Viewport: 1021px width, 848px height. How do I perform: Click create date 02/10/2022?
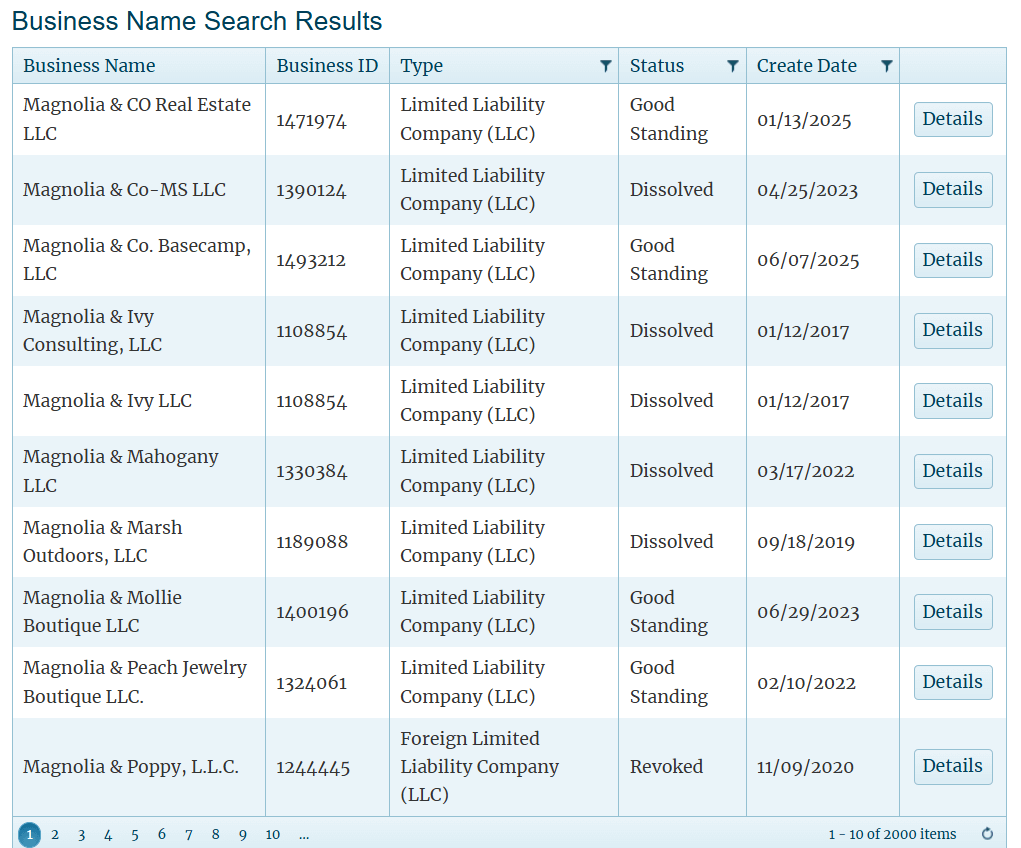click(806, 683)
